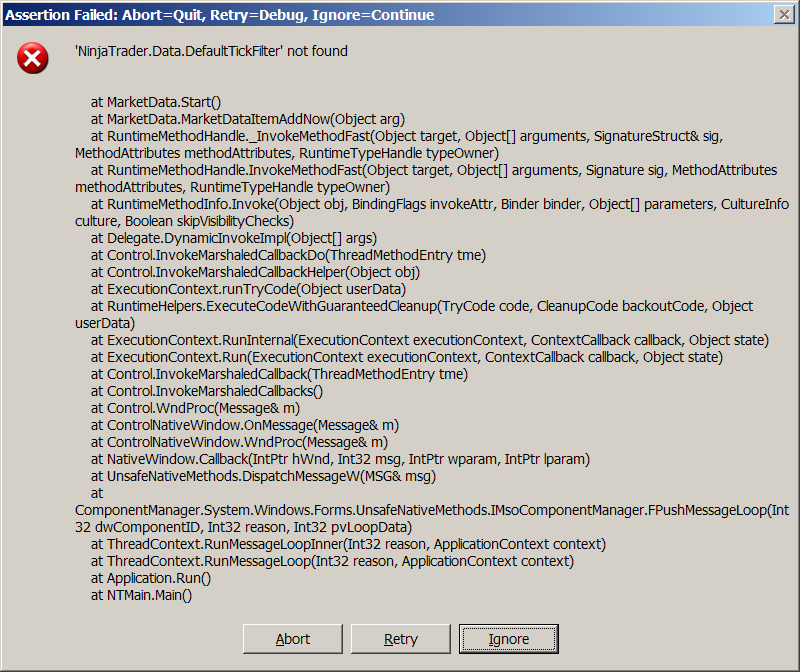Image resolution: width=800 pixels, height=672 pixels.
Task: Click 'at ExecutionContext.runTryCode(Object userData)' line
Action: [x=248, y=289]
